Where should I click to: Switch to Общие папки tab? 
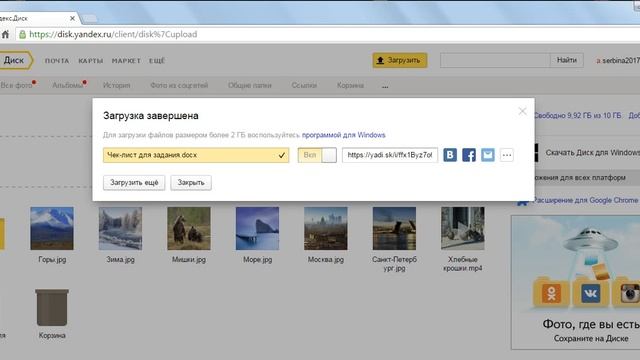pos(250,85)
